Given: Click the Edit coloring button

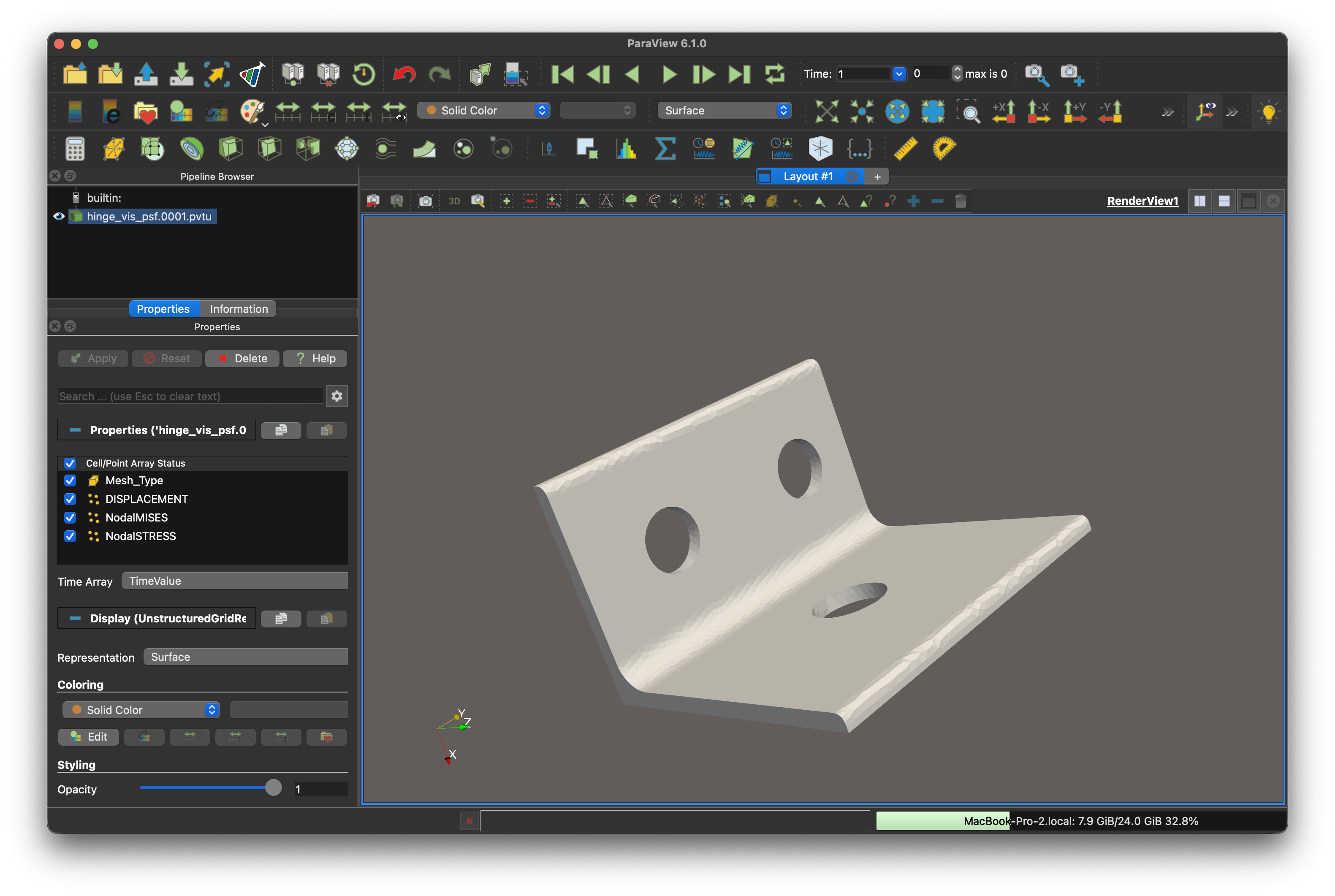Looking at the screenshot, I should pos(89,737).
